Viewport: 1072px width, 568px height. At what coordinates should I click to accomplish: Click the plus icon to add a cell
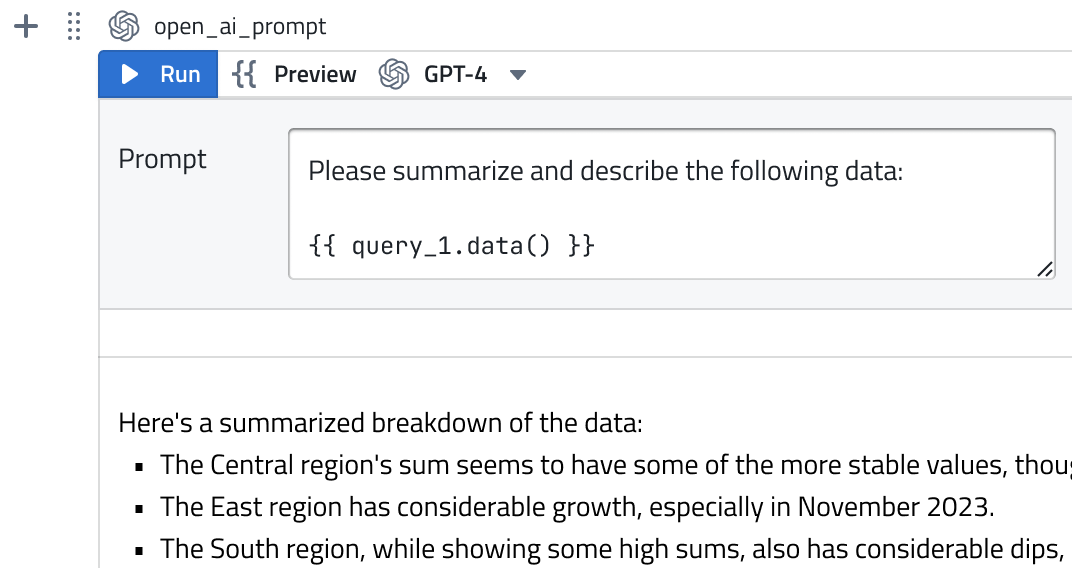26,27
